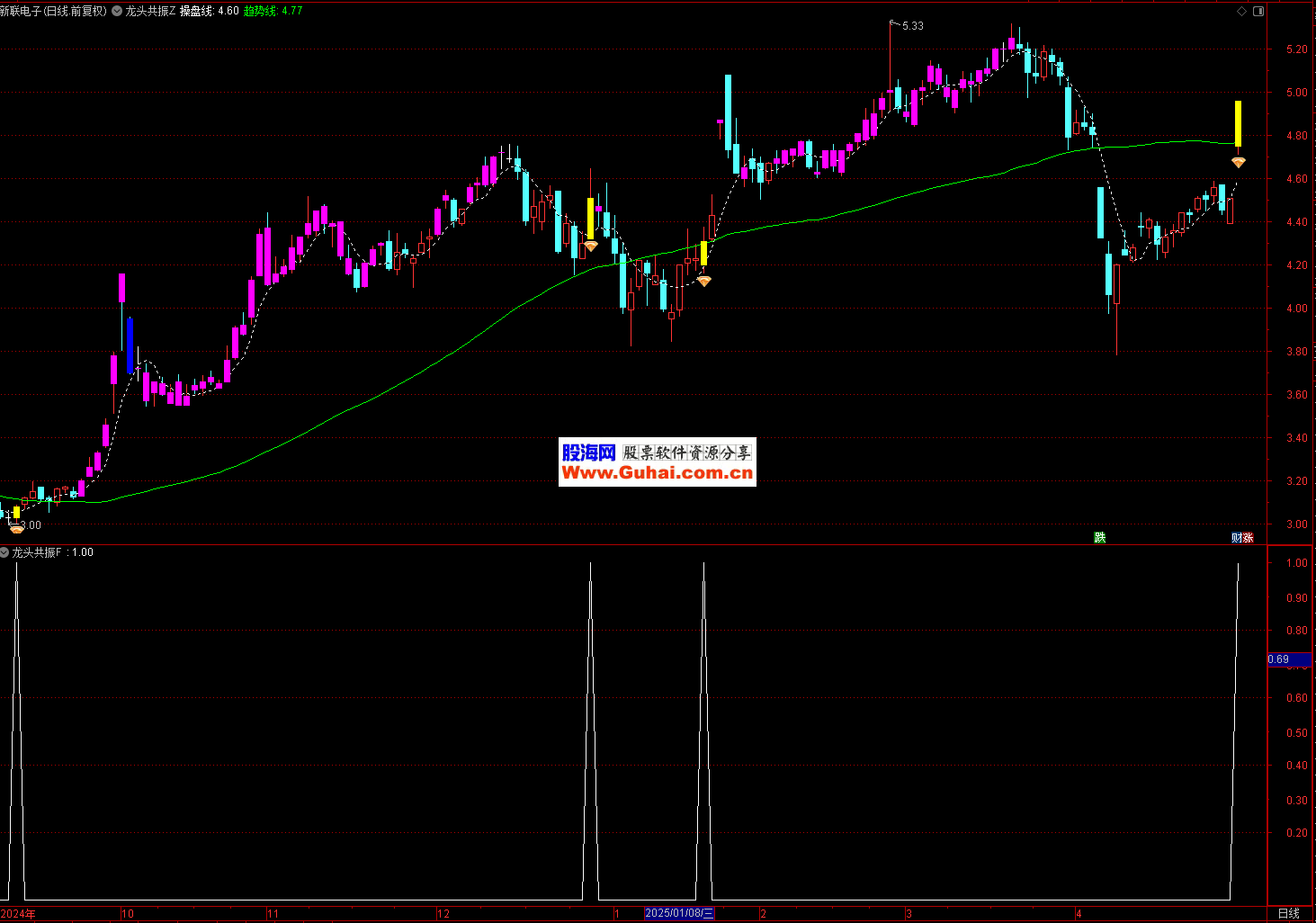Click the 0.50 label on indicator axis
Screen dimensions: 1316x923
(1297, 733)
